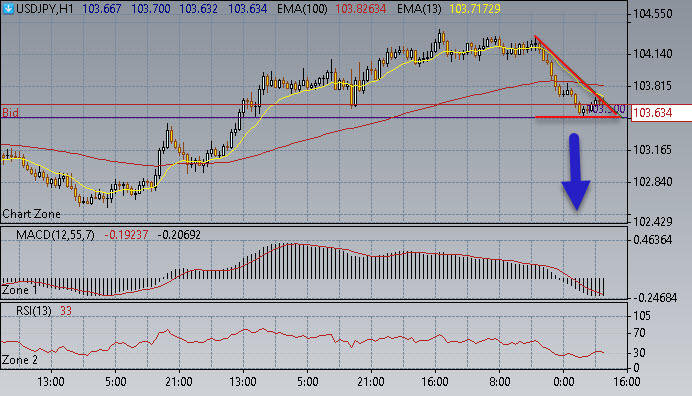
Task: Click the open price 103.667
Action: tap(102, 8)
